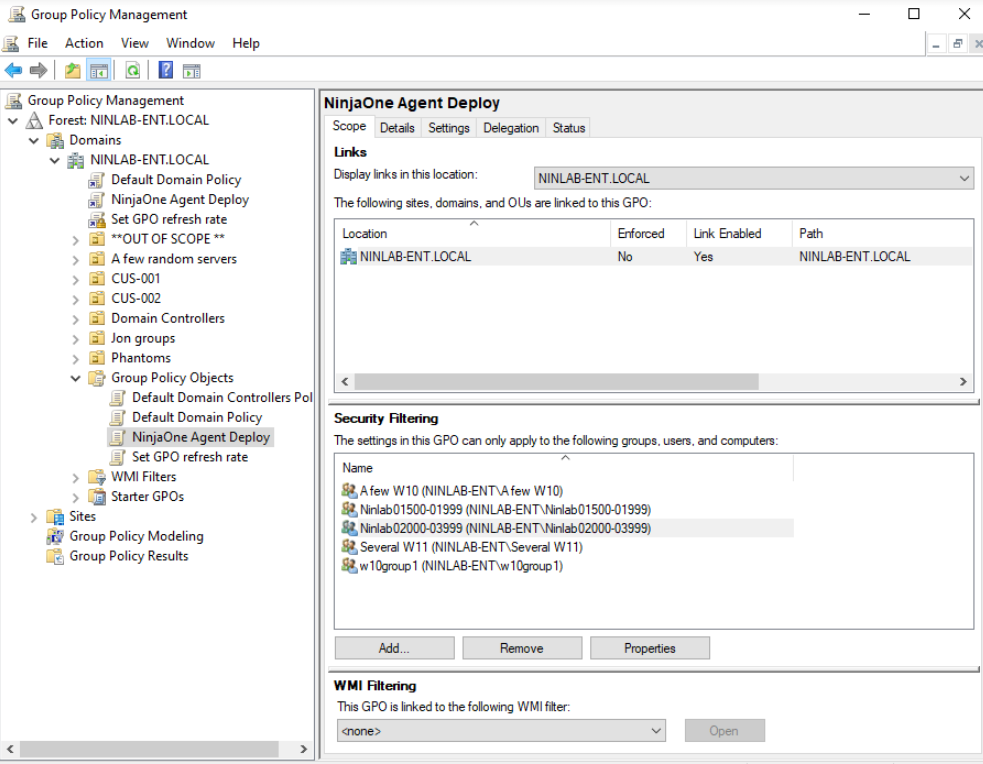Click the Remove button
This screenshot has width=983, height=764.
(521, 648)
